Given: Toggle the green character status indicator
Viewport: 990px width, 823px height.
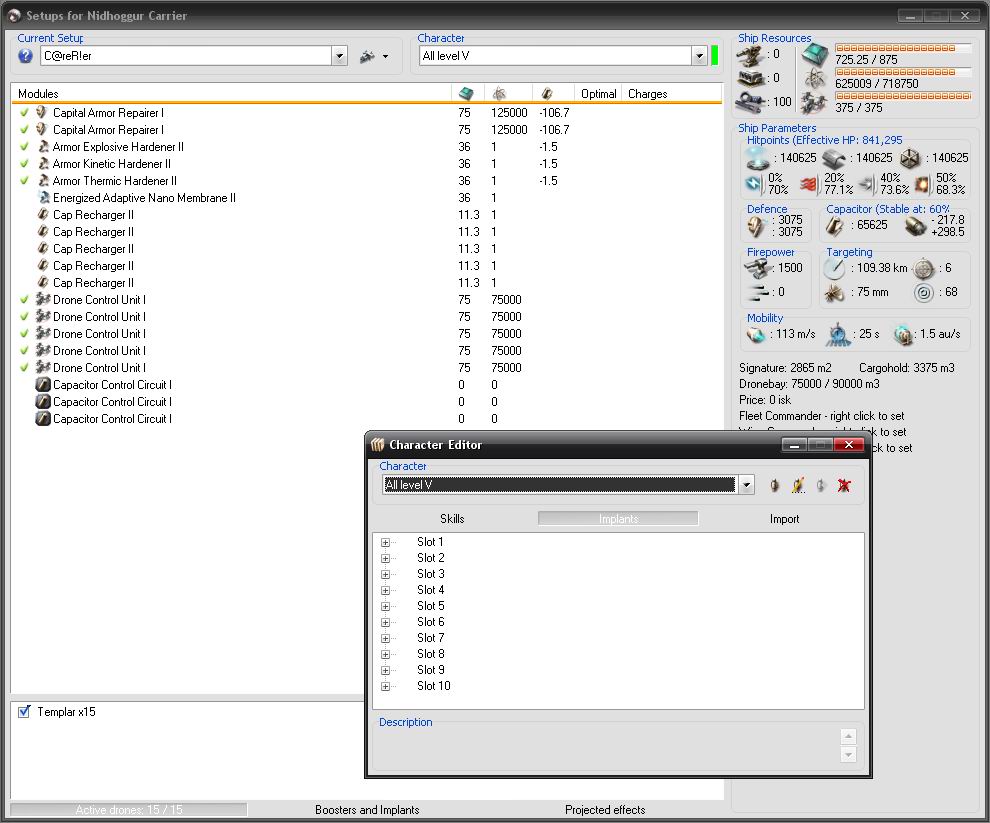Looking at the screenshot, I should coord(715,56).
